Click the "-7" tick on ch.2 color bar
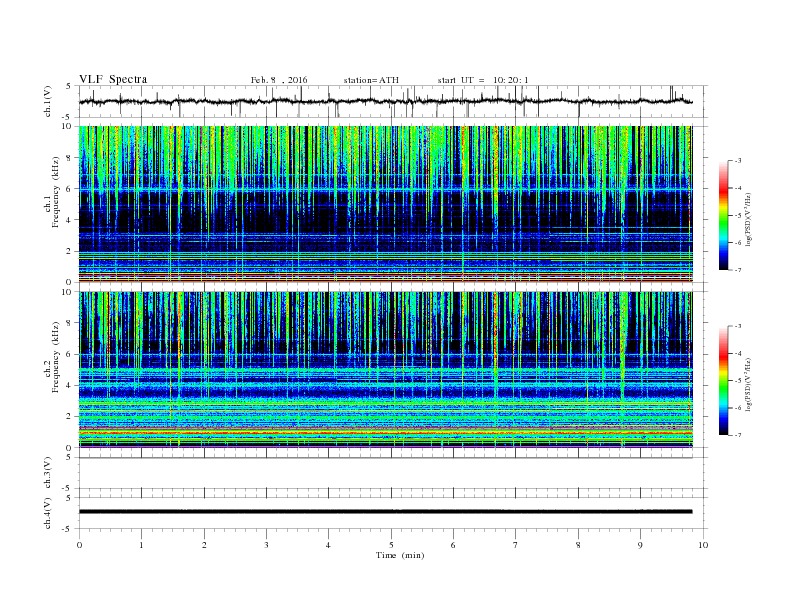792x612 pixels. [737, 435]
